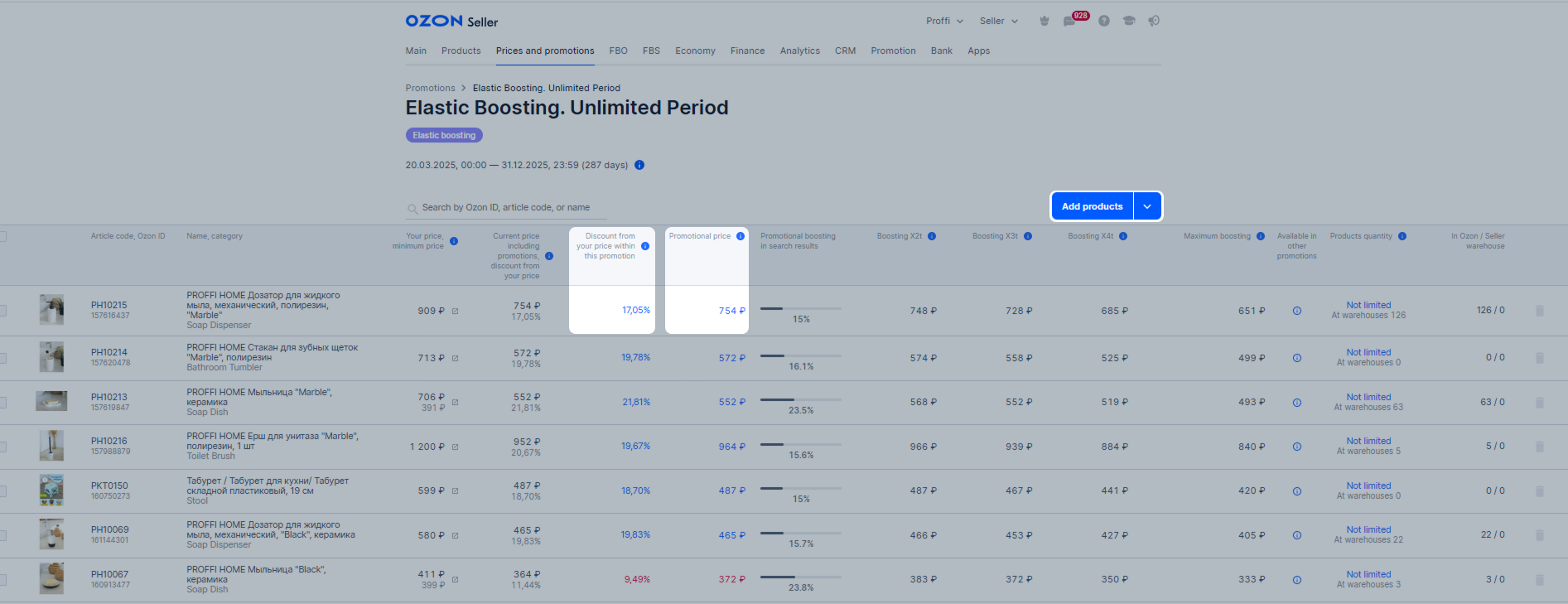Show info for Maximum boosting column
Screen dimensions: 1568x604
coord(1261,236)
